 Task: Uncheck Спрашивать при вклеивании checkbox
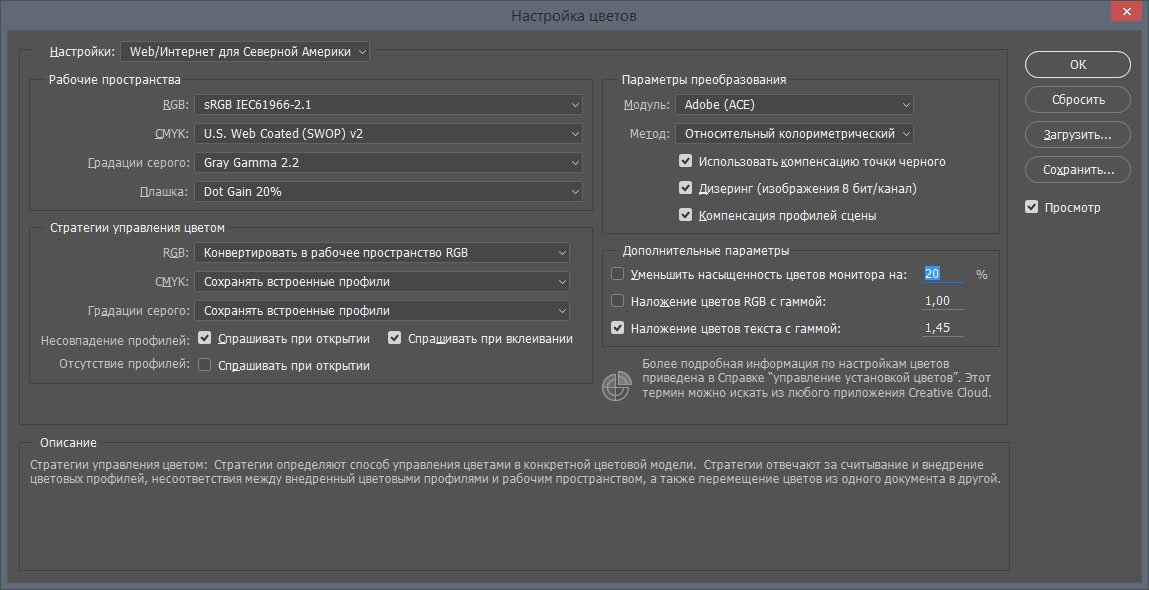pos(395,338)
